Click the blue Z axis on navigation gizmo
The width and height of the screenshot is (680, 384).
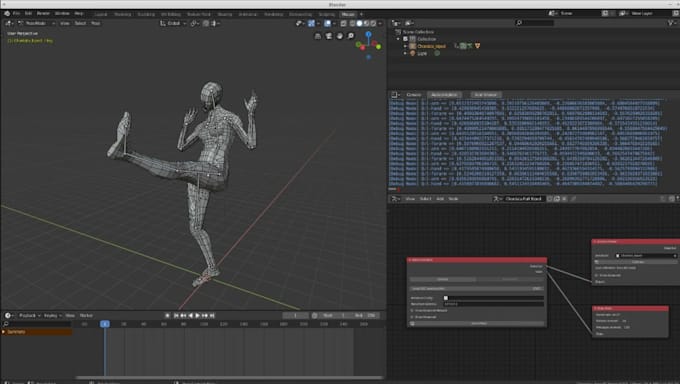(x=368, y=34)
